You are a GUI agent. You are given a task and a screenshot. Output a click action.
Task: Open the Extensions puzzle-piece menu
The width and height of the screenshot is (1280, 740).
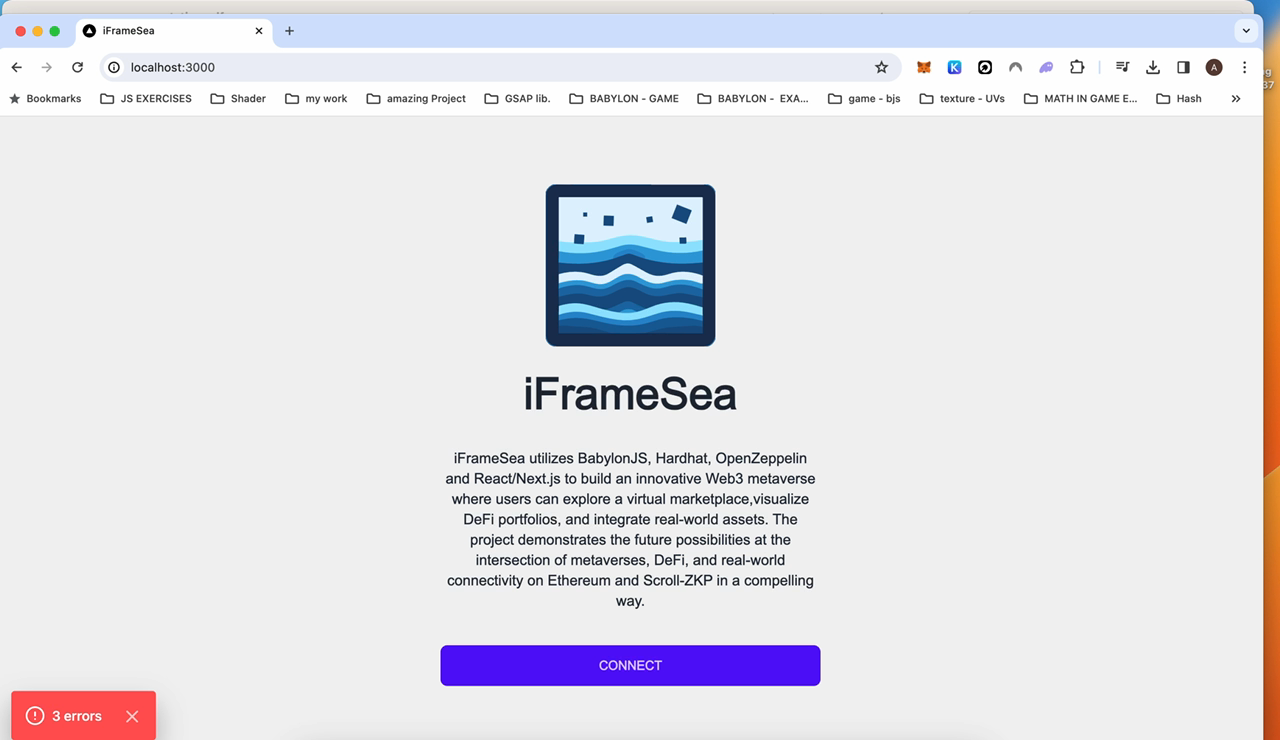(x=1077, y=67)
